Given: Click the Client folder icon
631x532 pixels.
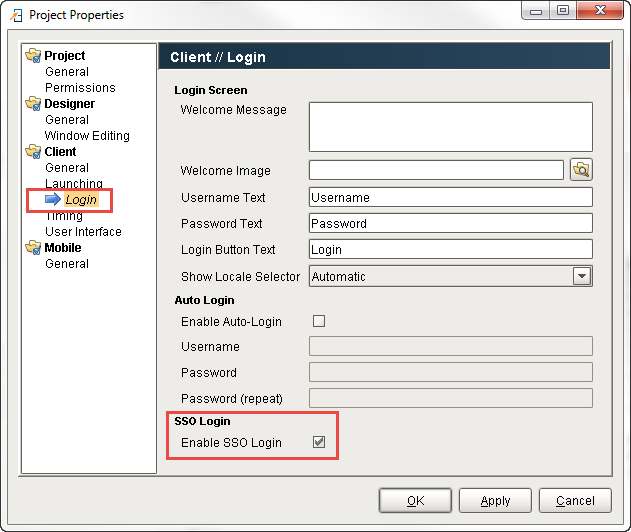Looking at the screenshot, I should (33, 152).
